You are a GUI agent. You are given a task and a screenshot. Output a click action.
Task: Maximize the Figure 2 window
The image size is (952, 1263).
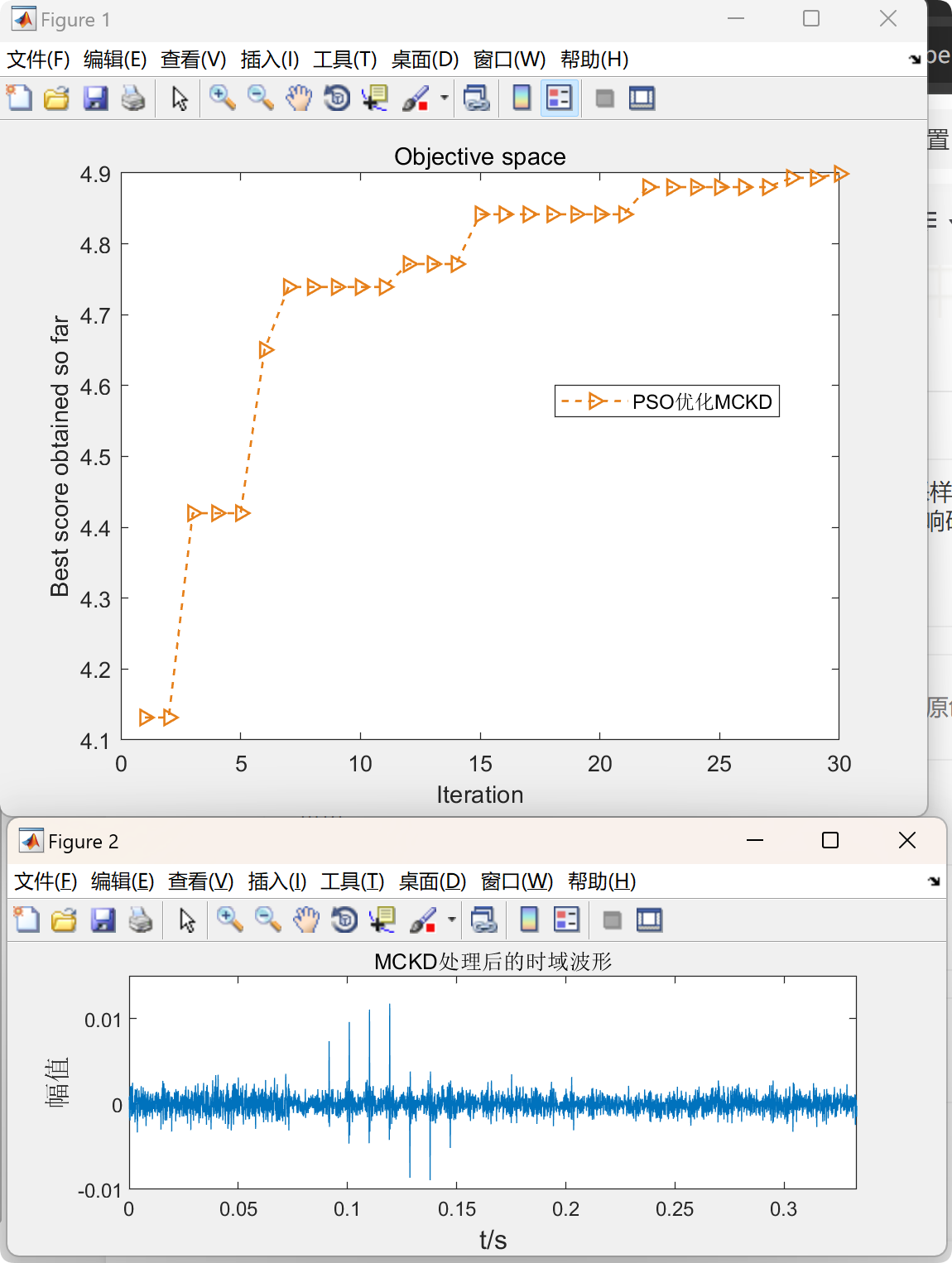point(830,840)
